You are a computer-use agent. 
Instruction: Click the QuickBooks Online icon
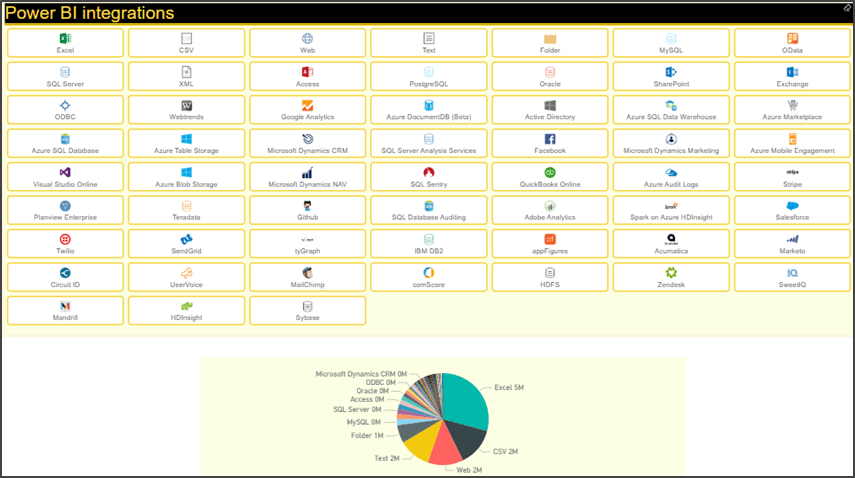[x=549, y=172]
